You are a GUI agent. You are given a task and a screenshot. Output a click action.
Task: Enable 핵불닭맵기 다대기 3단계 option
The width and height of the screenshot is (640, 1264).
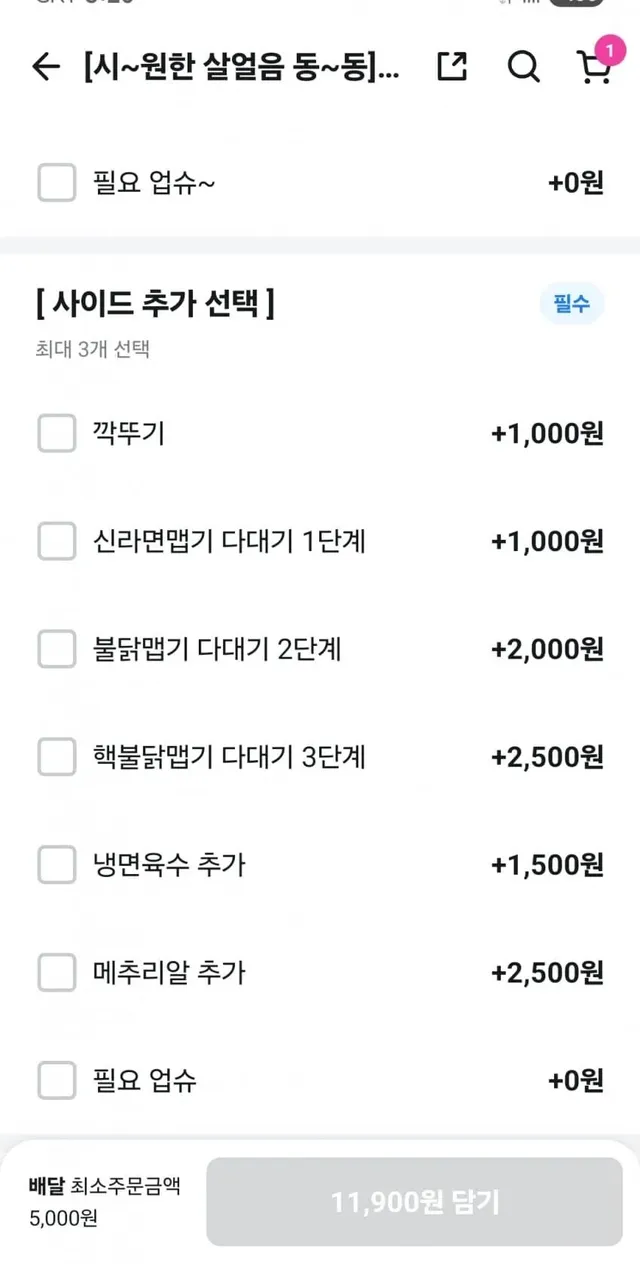57,757
